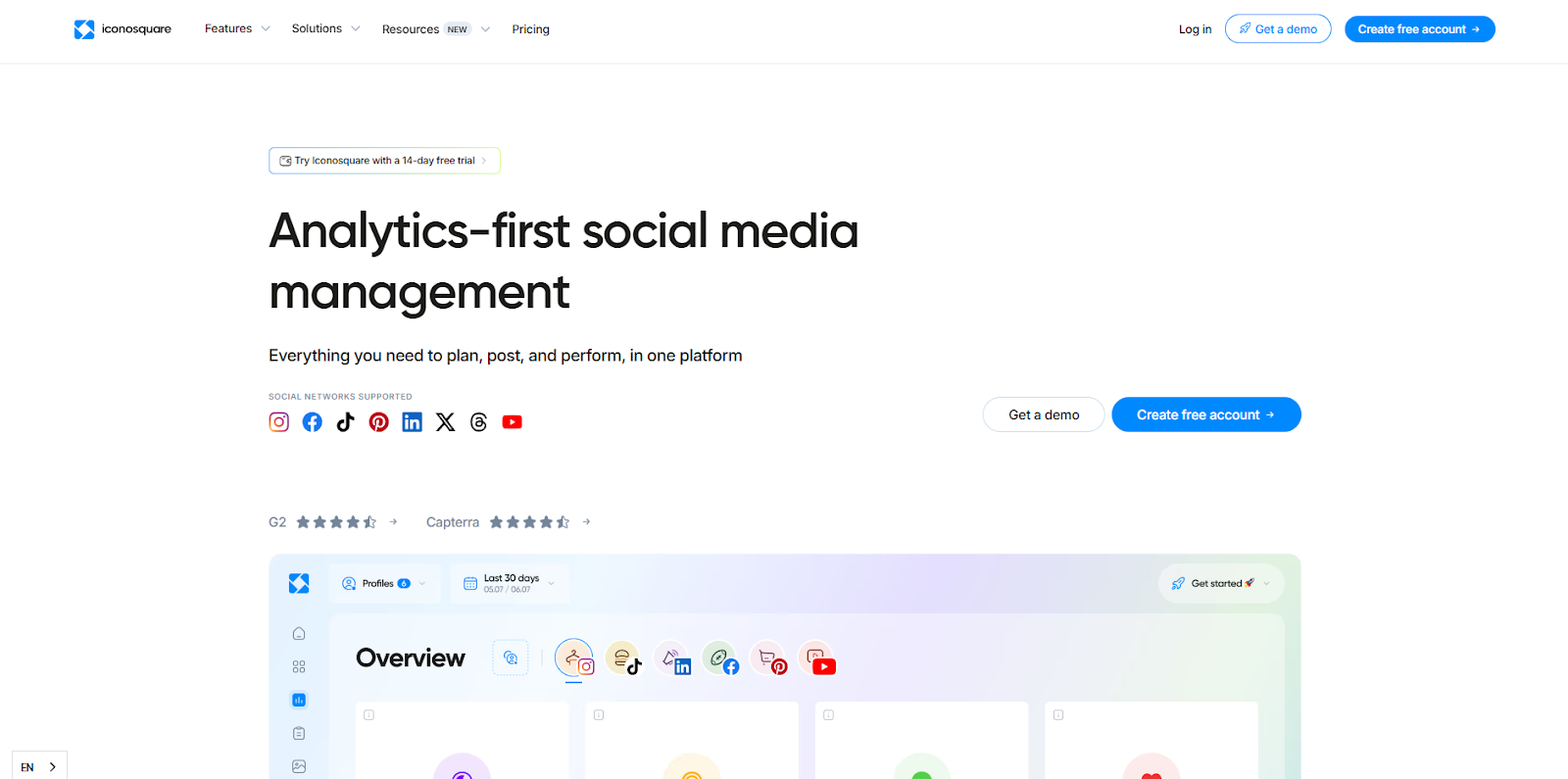Click the dashboard preview Iconosquare logo

click(x=299, y=584)
